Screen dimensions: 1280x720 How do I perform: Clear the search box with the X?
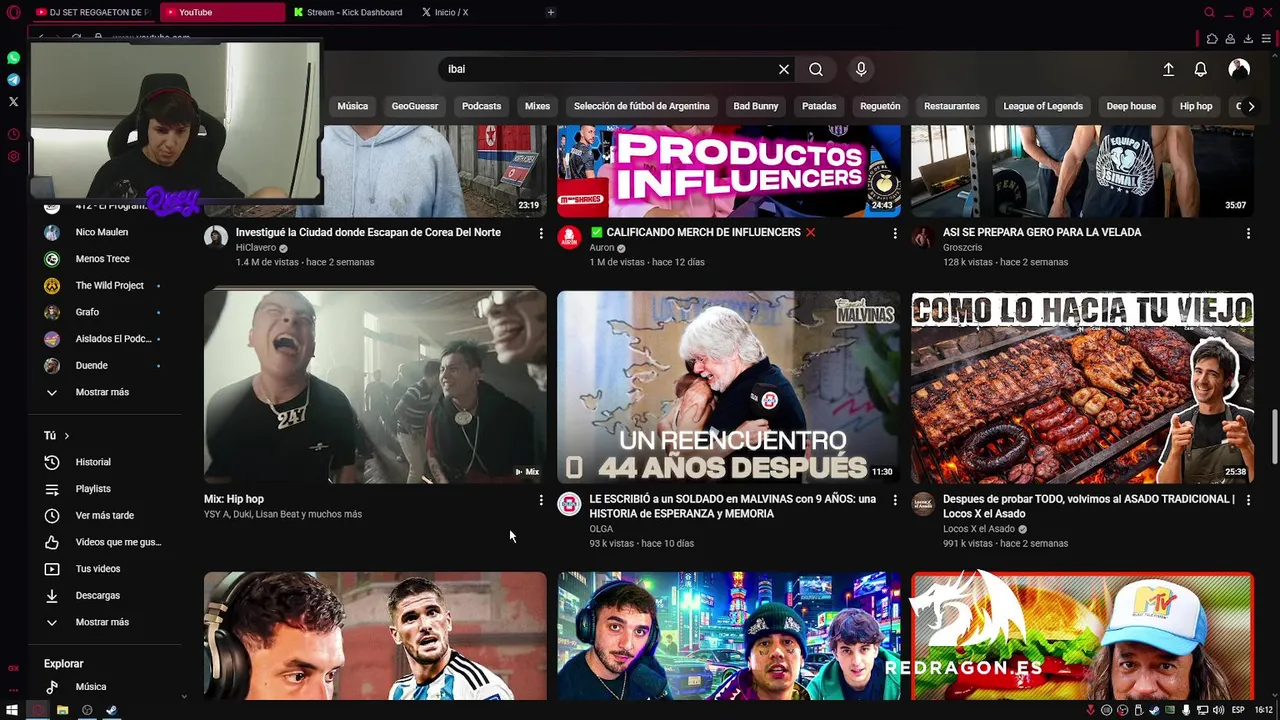784,69
